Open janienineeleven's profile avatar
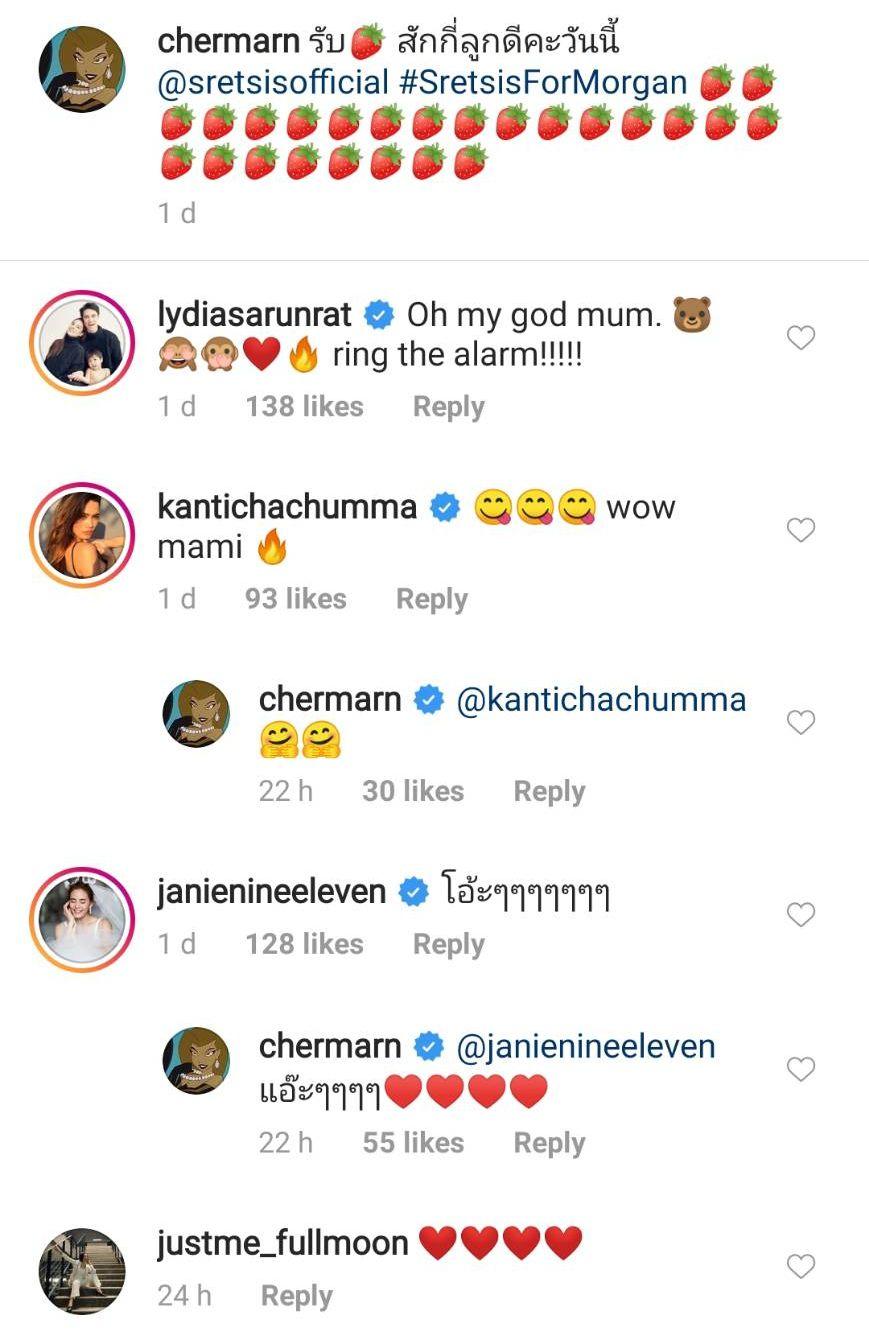The width and height of the screenshot is (869, 1342). (x=82, y=919)
